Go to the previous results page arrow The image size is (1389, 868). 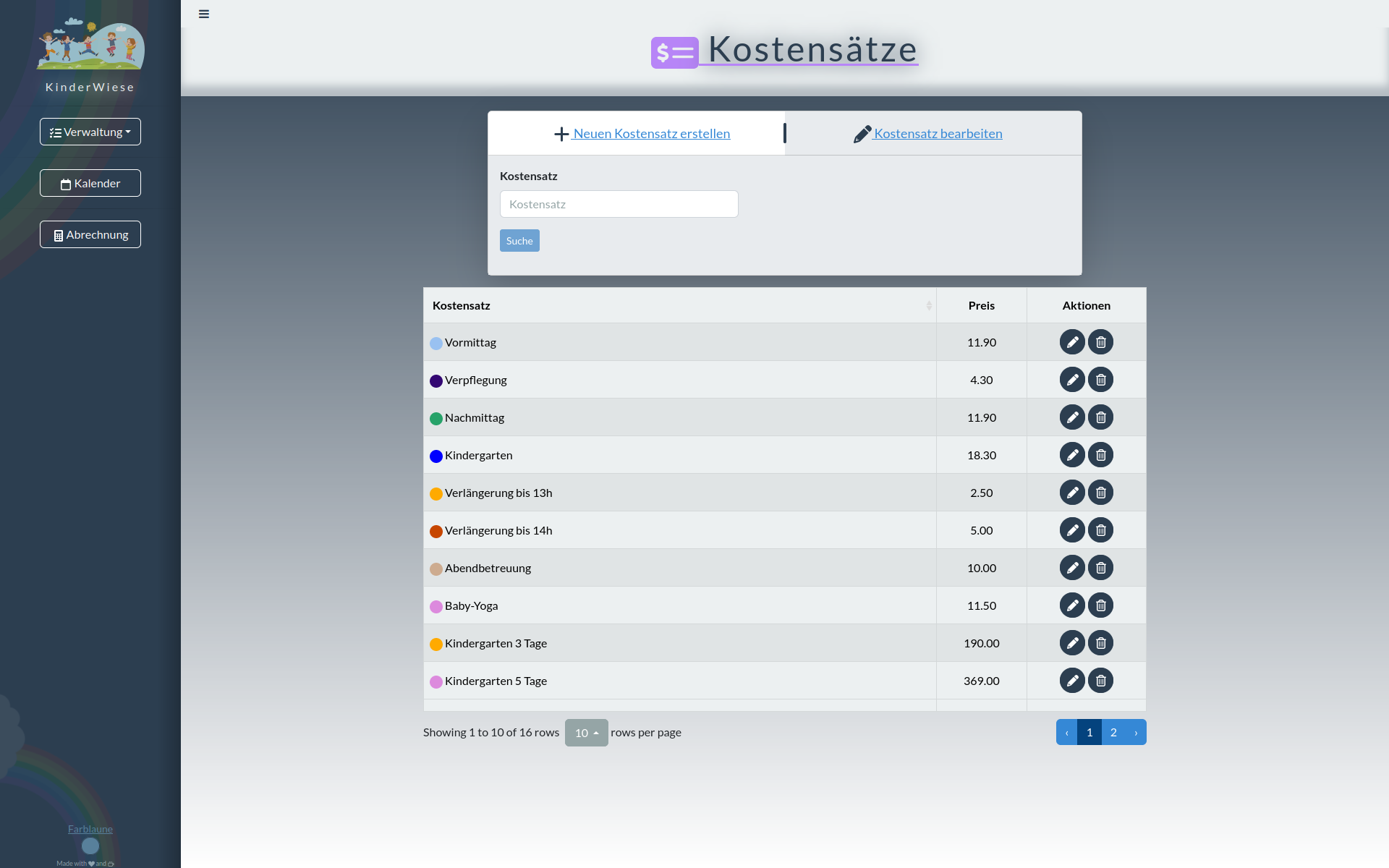(1066, 732)
